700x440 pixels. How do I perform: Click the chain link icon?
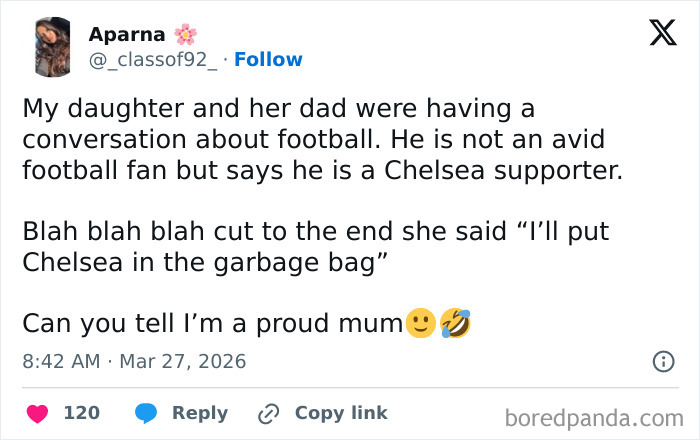[268, 413]
